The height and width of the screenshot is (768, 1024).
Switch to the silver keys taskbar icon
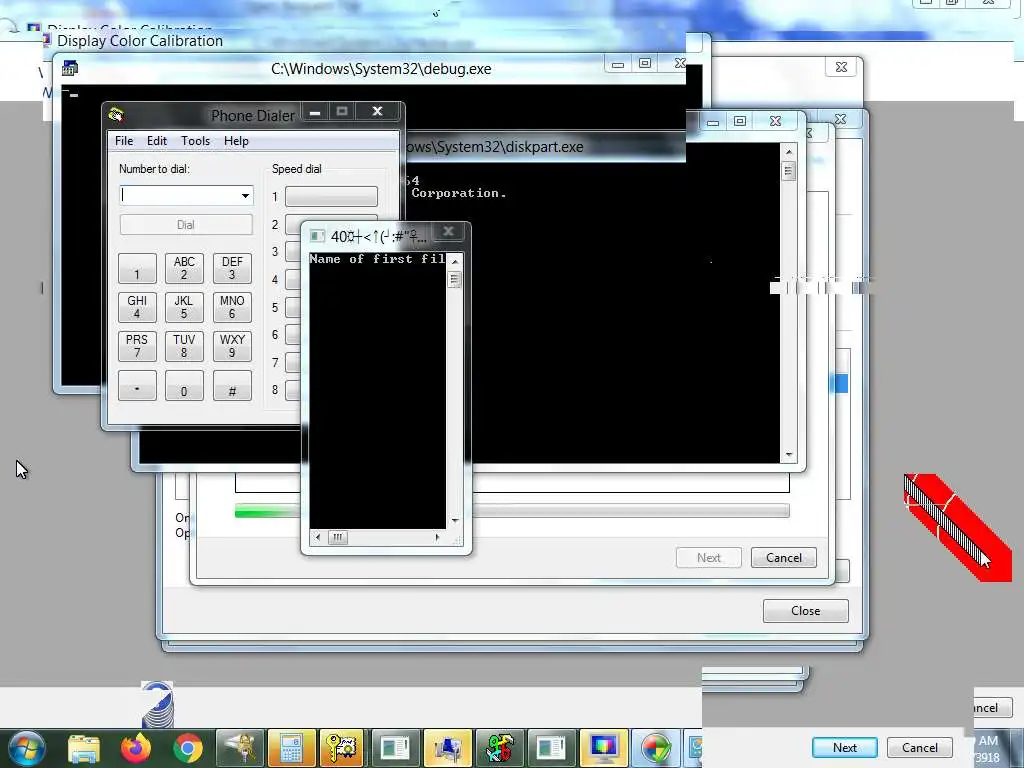click(240, 748)
